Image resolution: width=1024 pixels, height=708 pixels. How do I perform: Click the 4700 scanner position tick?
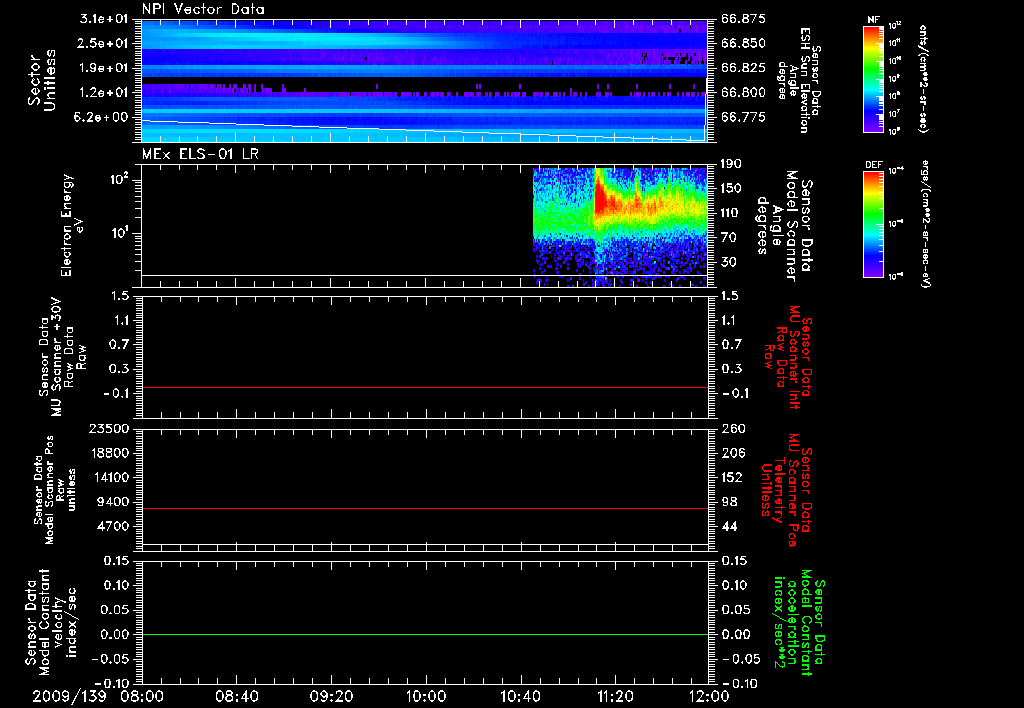tap(113, 526)
